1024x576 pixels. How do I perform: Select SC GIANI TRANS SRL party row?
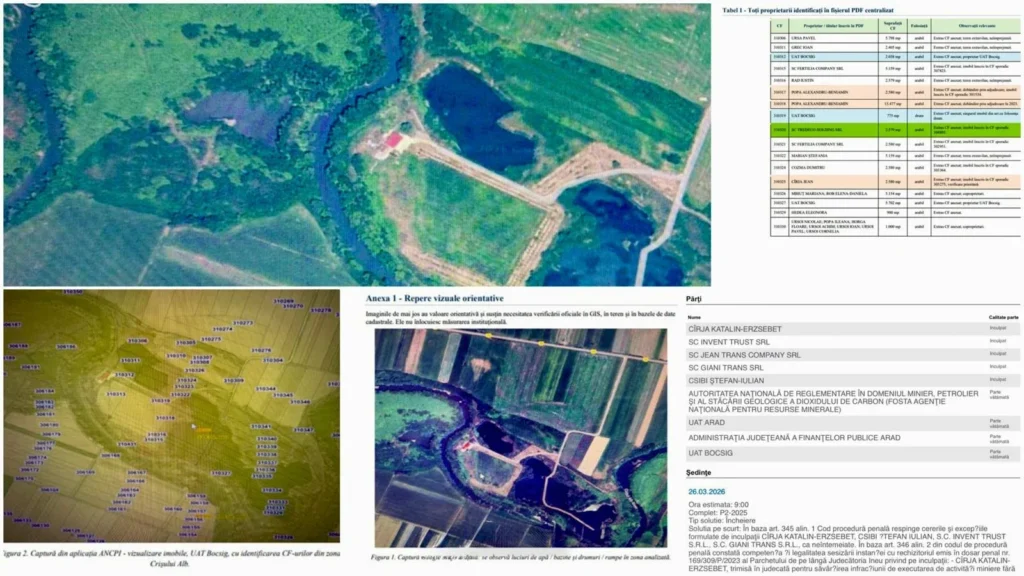pos(852,368)
